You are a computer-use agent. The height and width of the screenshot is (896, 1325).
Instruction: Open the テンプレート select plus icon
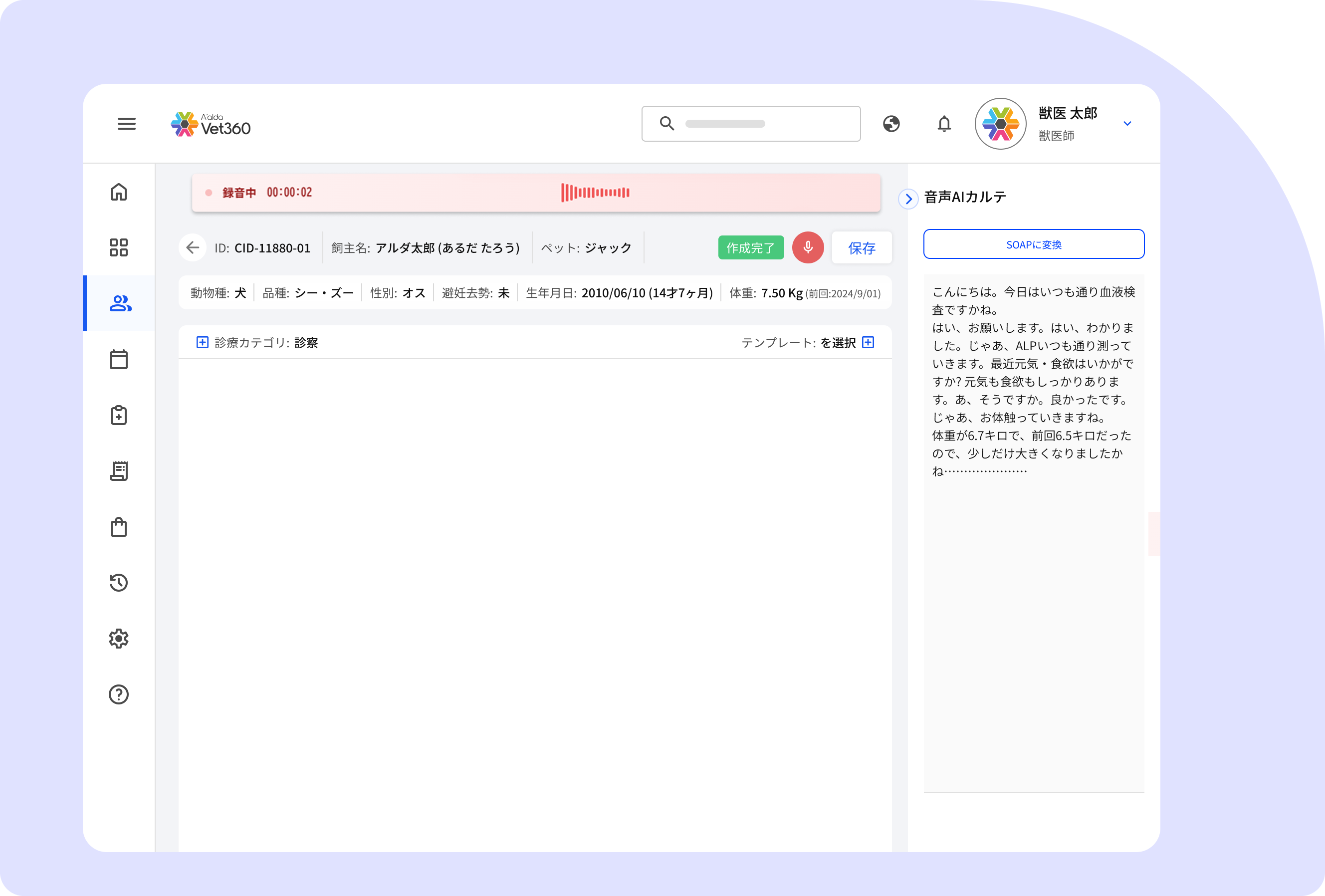point(869,342)
